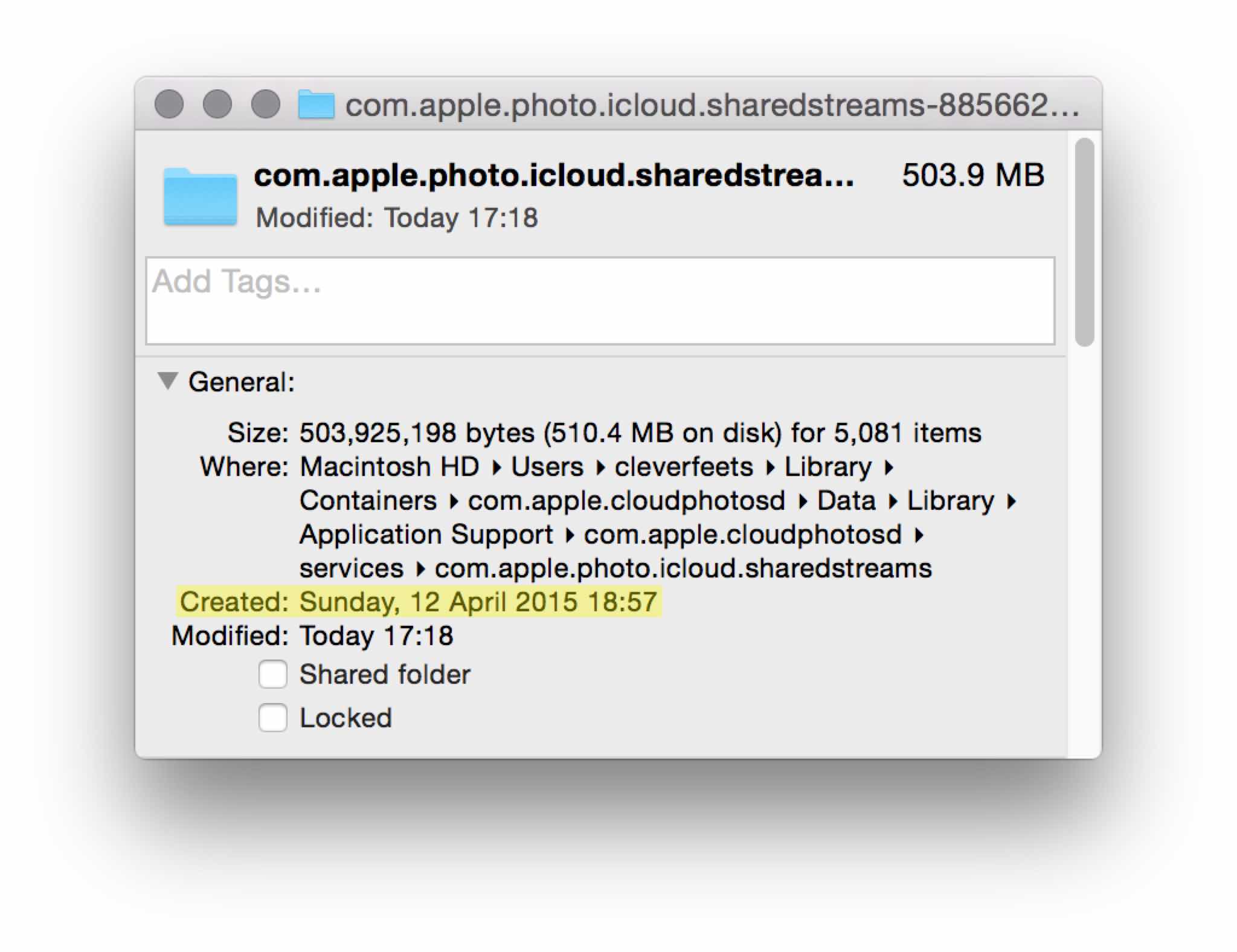Click the minimize window button
The height and width of the screenshot is (952, 1237).
pos(217,104)
